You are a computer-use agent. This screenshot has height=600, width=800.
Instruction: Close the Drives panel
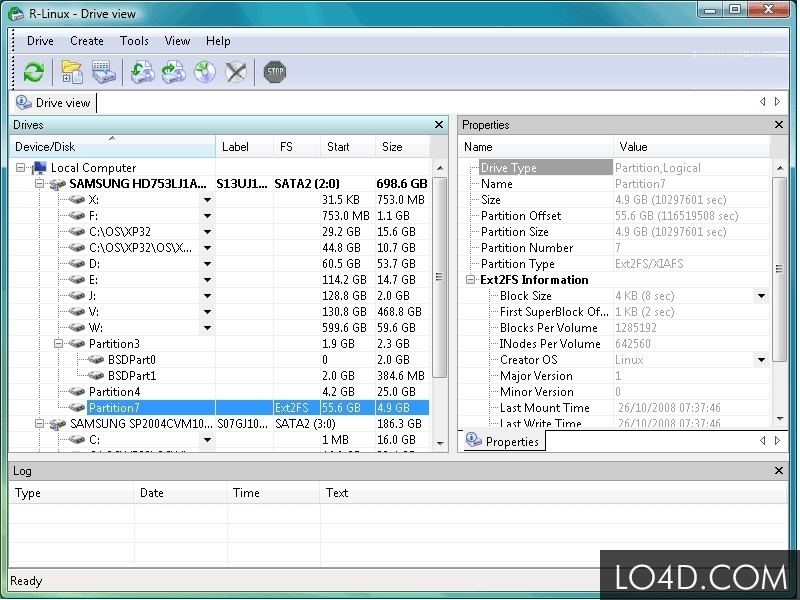tap(439, 124)
